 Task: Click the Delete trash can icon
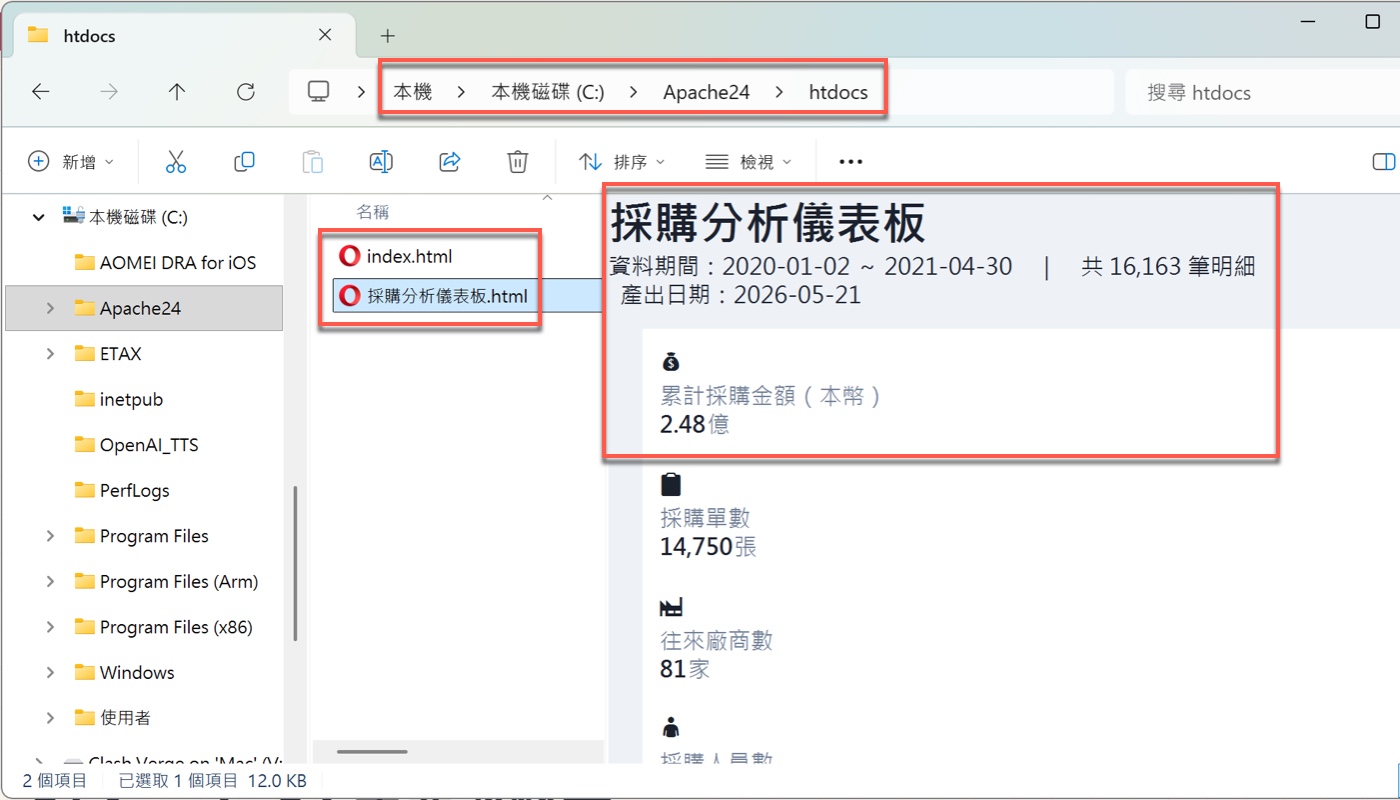517,161
